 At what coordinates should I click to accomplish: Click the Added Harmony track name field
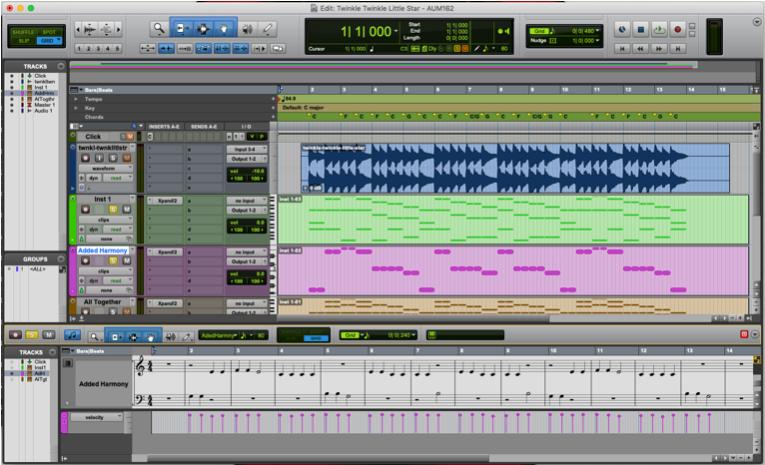point(102,250)
